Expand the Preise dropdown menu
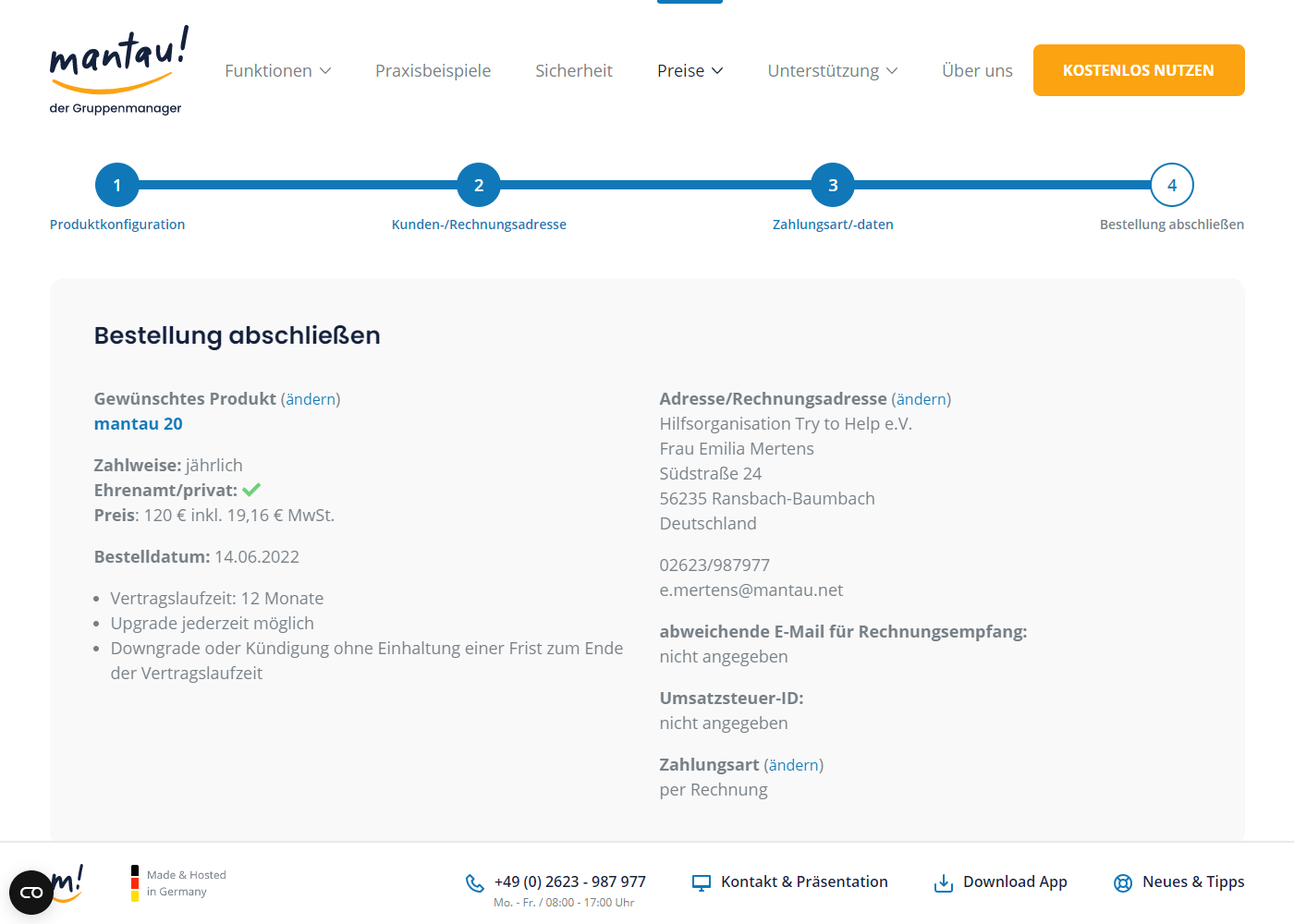The width and height of the screenshot is (1294, 924). (x=690, y=70)
